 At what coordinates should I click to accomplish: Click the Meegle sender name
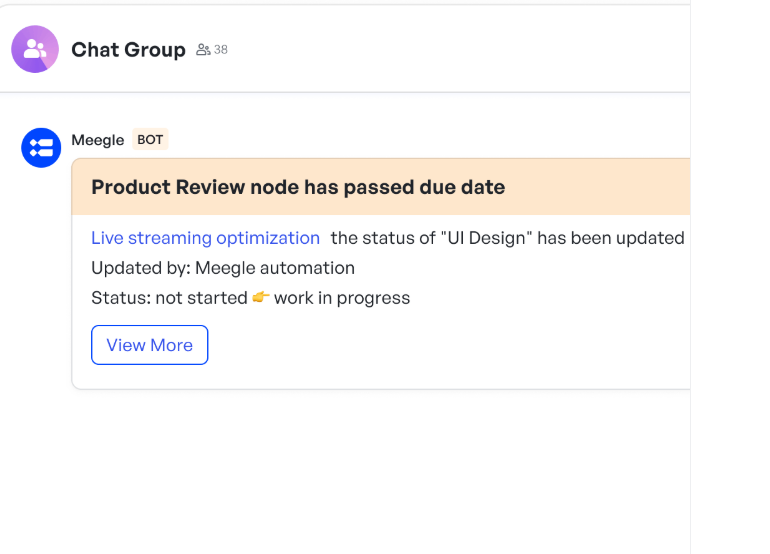[98, 140]
